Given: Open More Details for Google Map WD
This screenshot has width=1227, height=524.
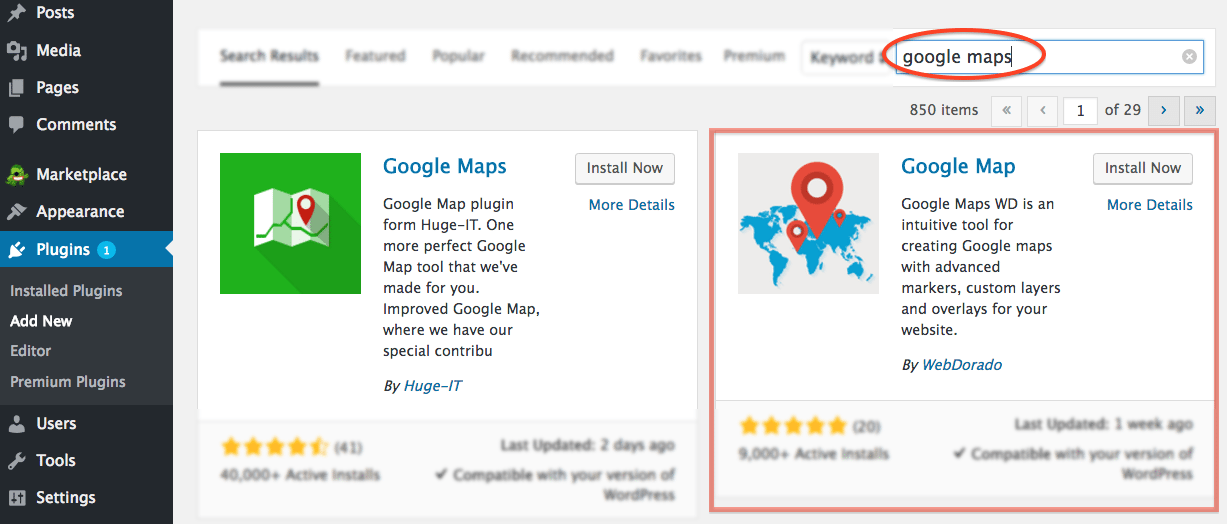Looking at the screenshot, I should tap(1150, 205).
